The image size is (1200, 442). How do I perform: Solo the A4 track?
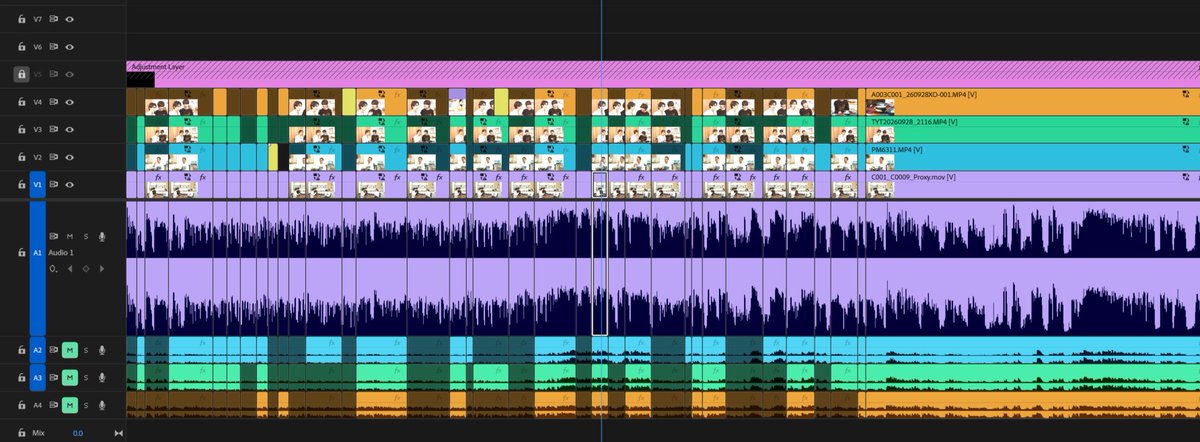pyautogui.click(x=86, y=405)
